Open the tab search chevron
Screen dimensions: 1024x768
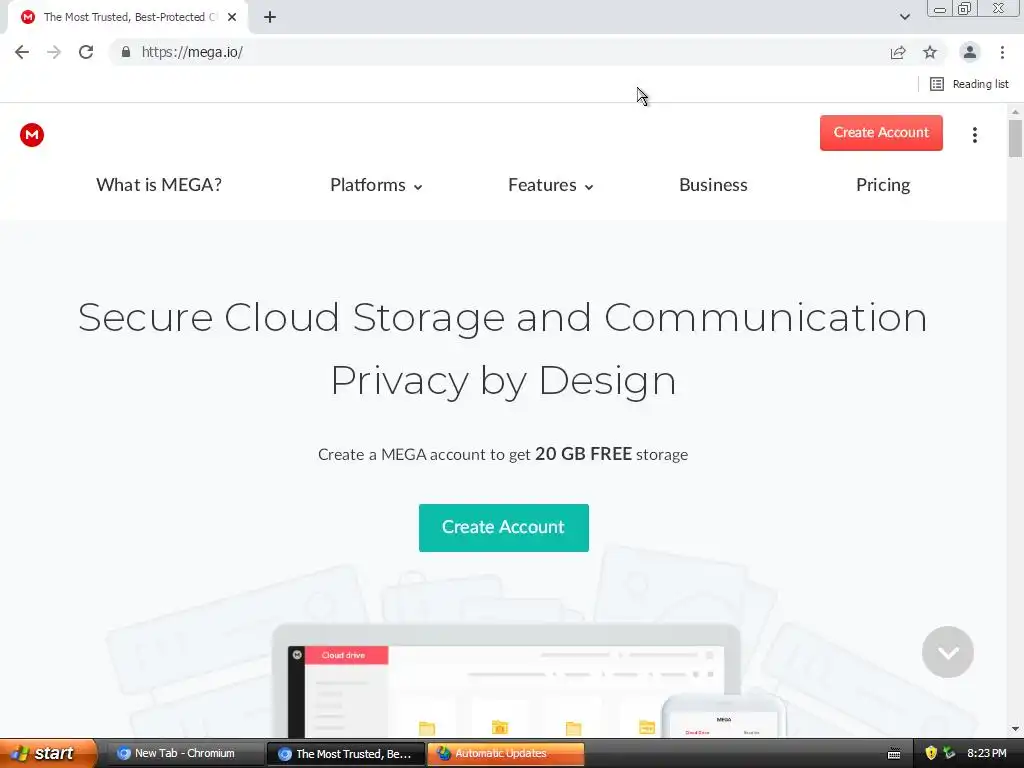pos(904,17)
